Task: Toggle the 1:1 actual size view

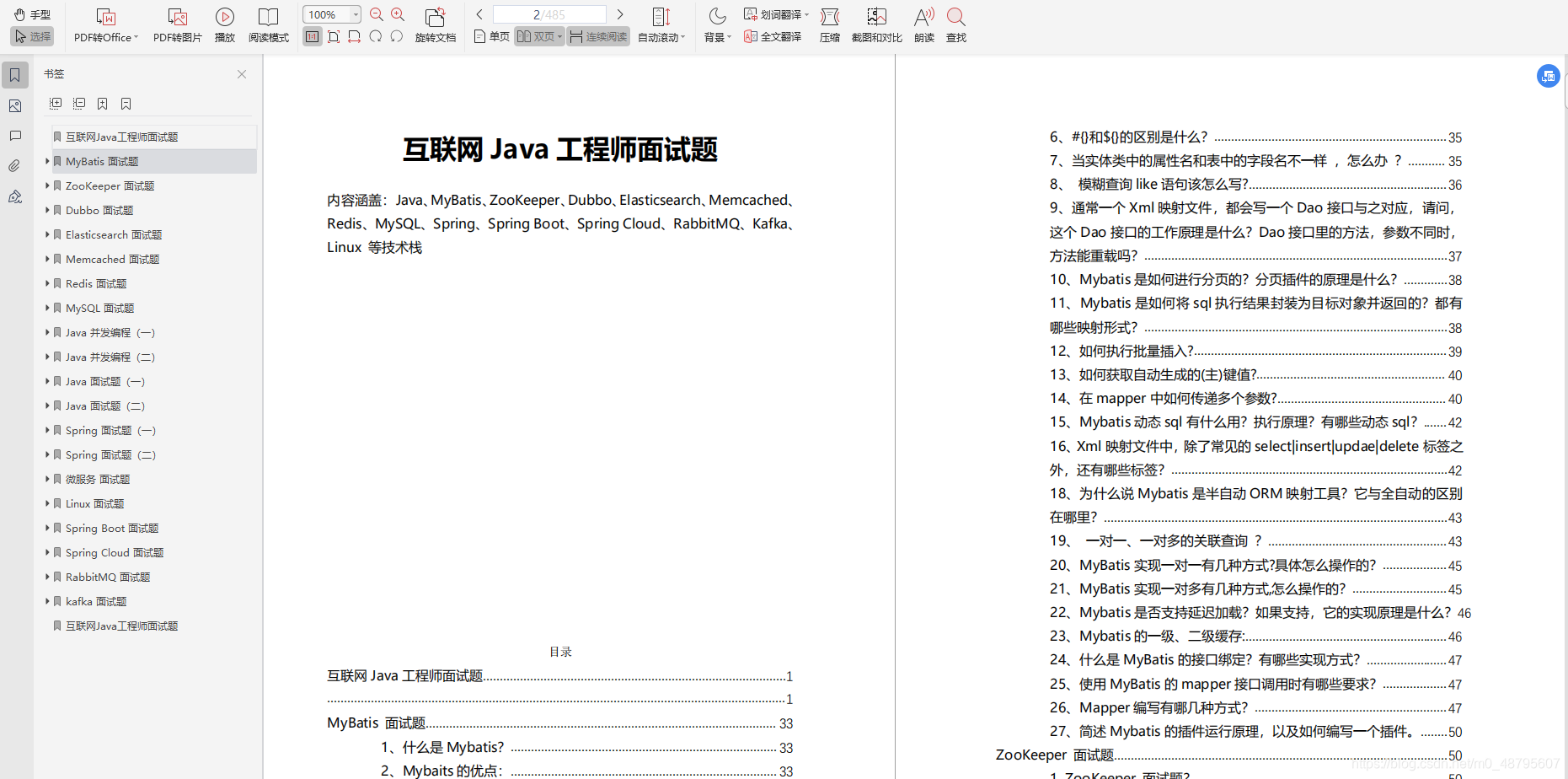Action: (313, 36)
